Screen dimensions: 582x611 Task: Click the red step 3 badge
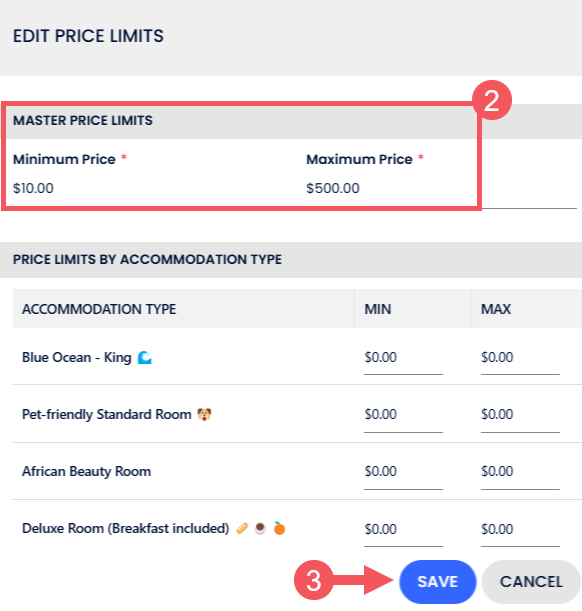[314, 580]
